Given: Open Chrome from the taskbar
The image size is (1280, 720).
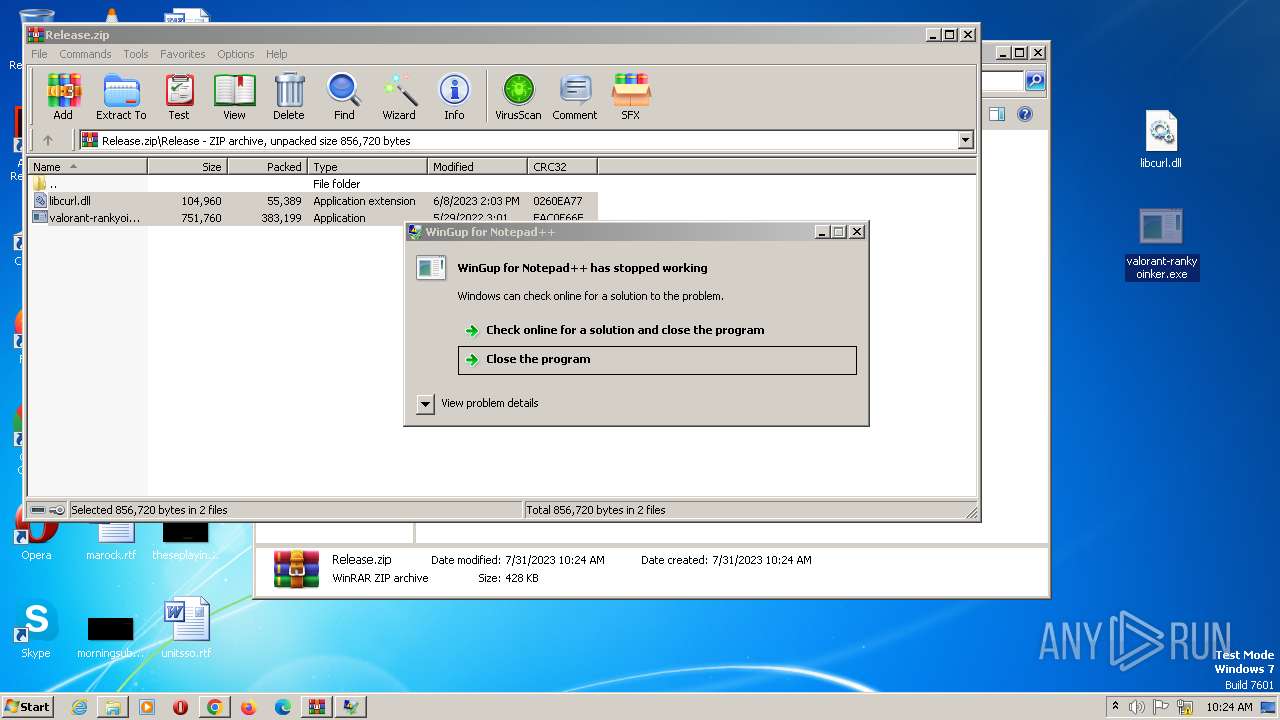Looking at the screenshot, I should pyautogui.click(x=214, y=707).
